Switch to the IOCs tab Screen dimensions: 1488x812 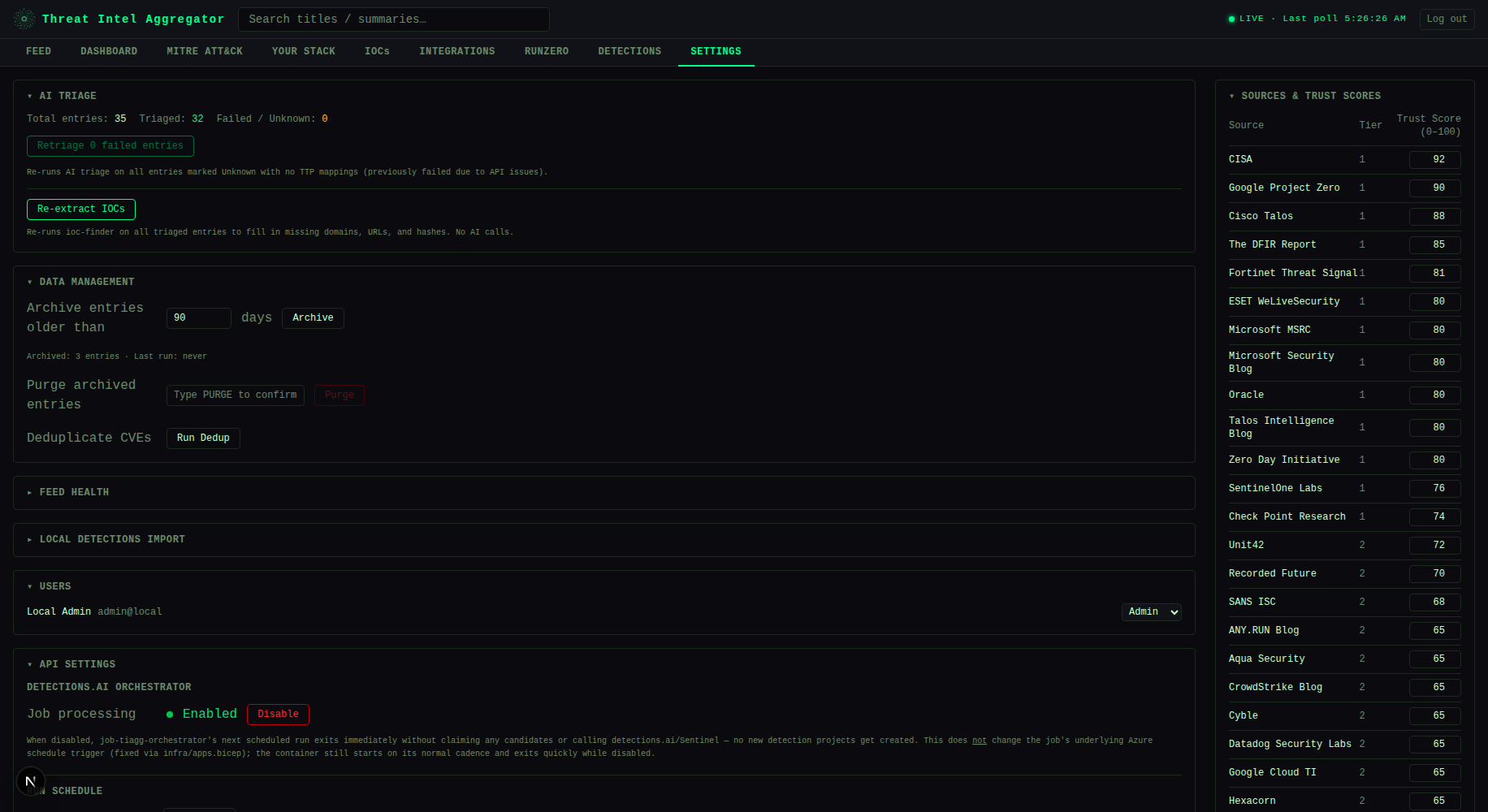pos(377,51)
